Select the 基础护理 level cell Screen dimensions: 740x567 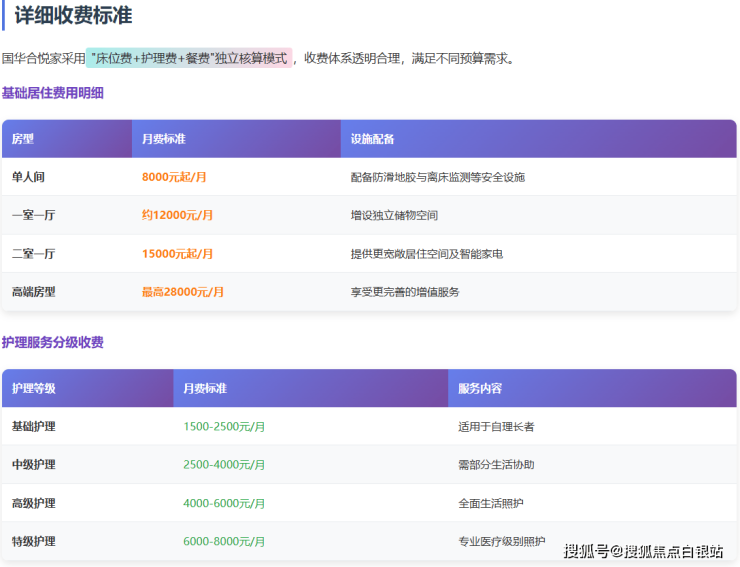click(x=33, y=426)
